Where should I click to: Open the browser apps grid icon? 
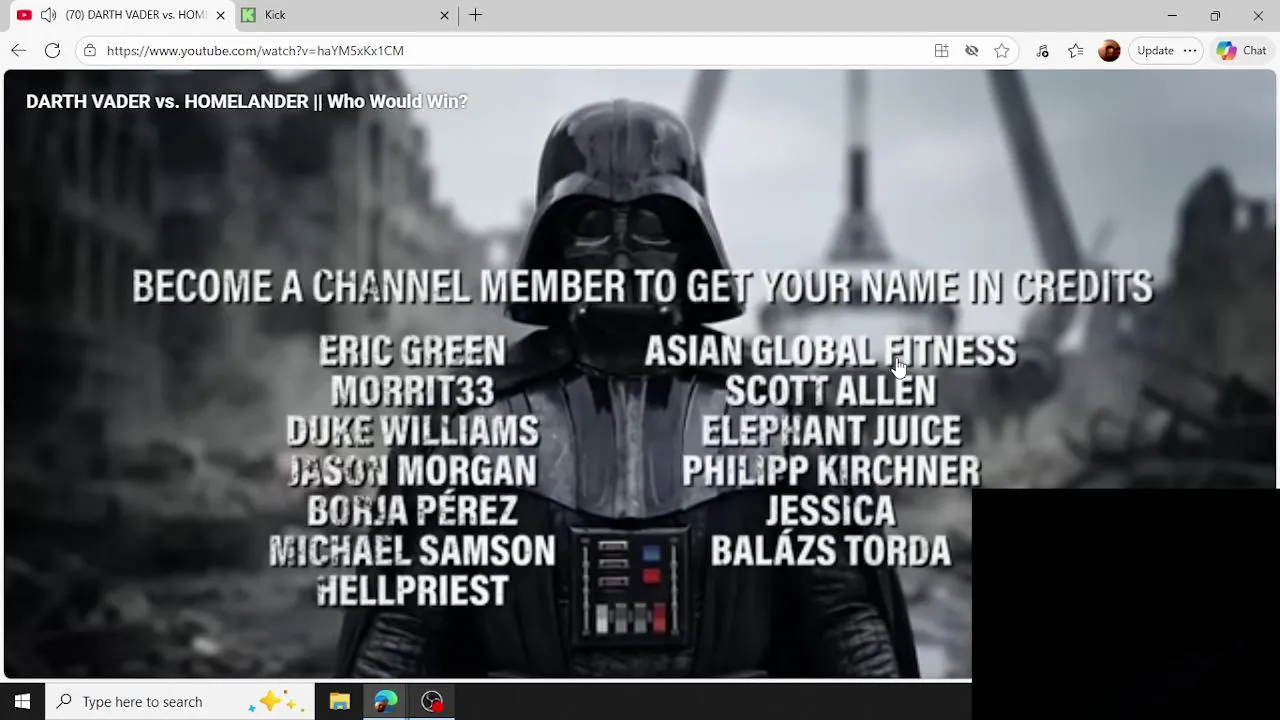[x=941, y=50]
